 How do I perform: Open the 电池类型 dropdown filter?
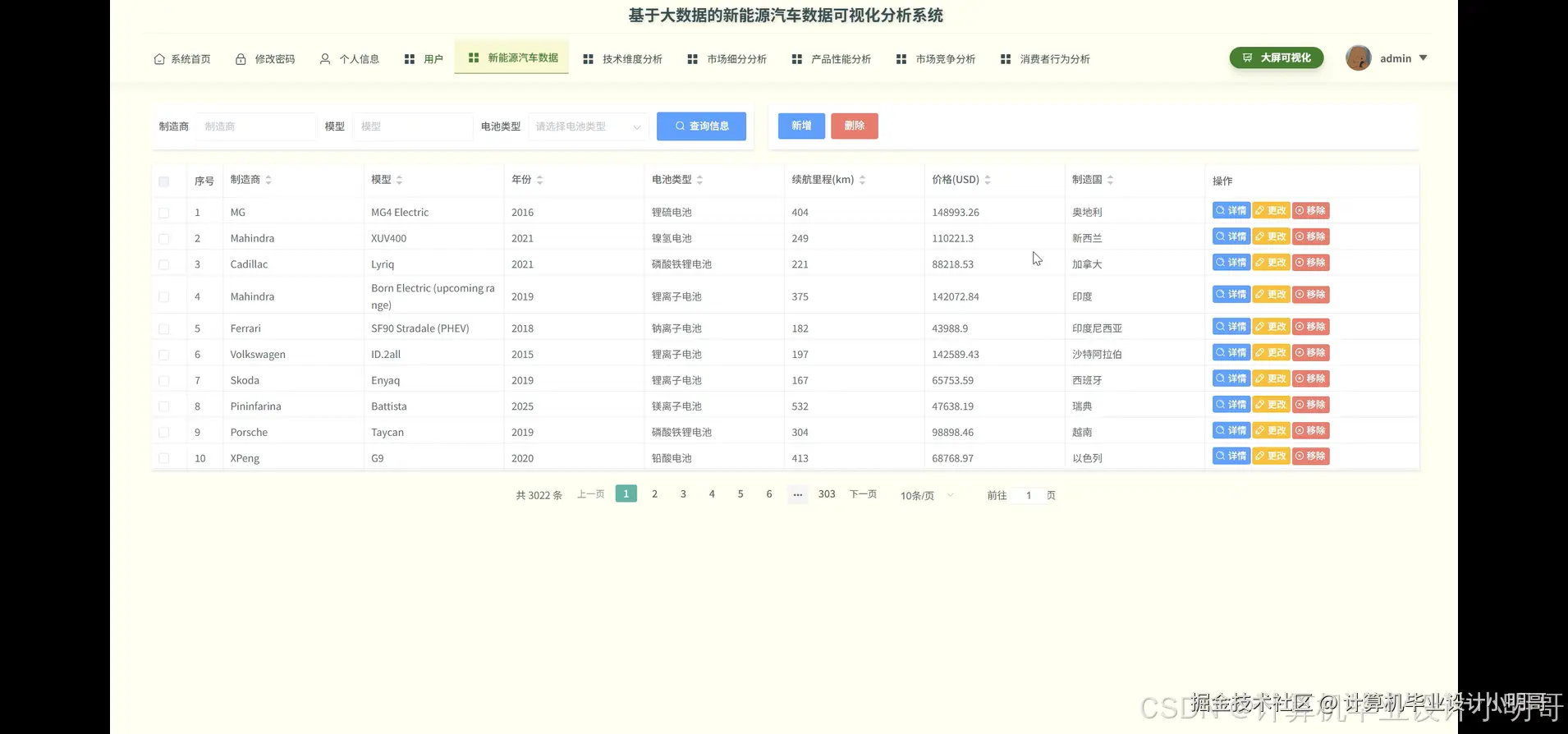(x=588, y=126)
